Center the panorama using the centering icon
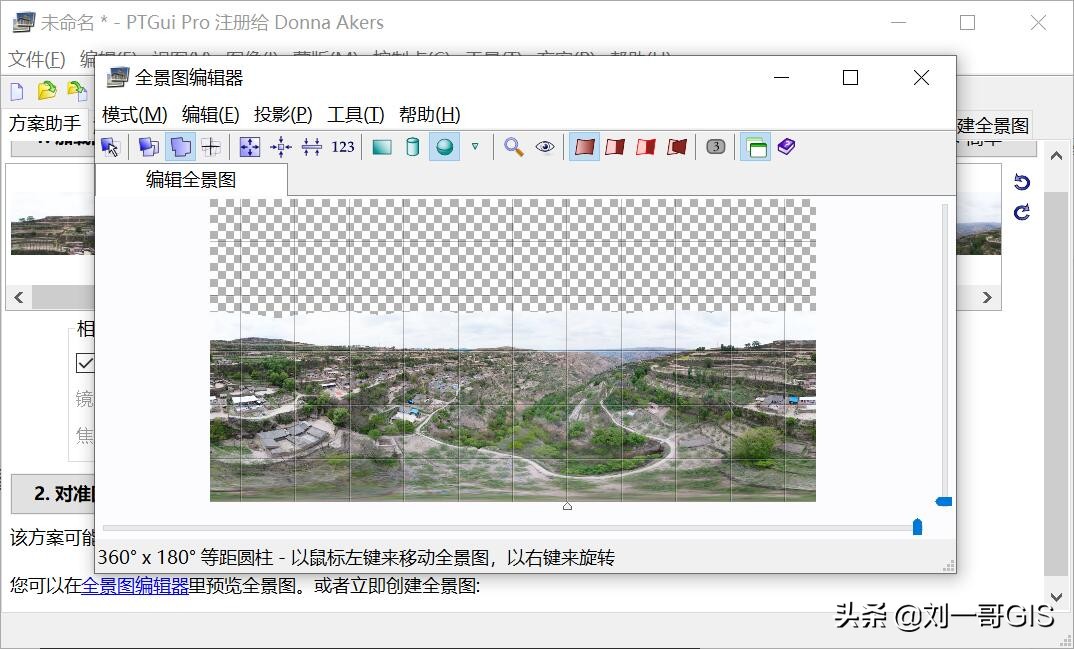This screenshot has width=1074, height=649. click(x=280, y=146)
